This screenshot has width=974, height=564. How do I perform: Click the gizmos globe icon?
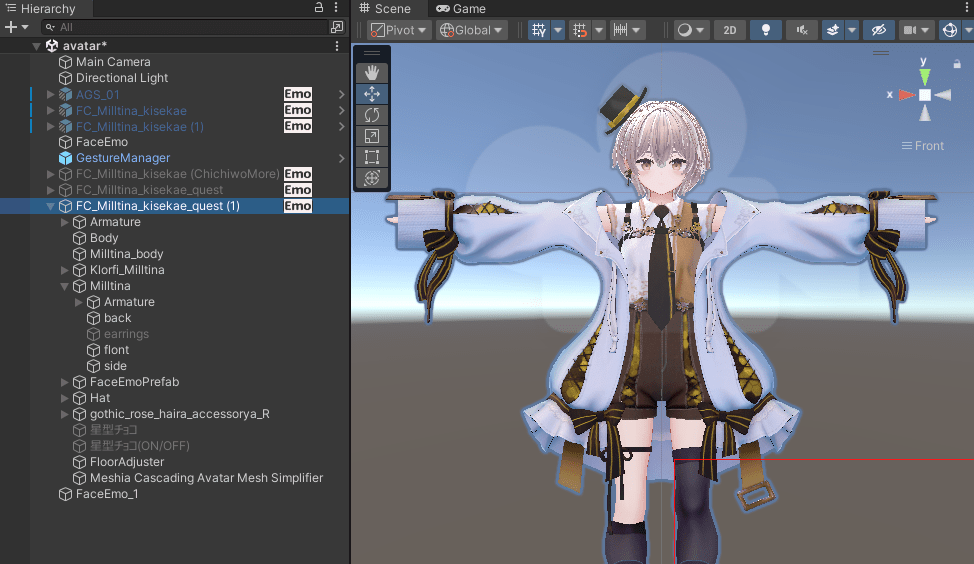click(x=950, y=30)
